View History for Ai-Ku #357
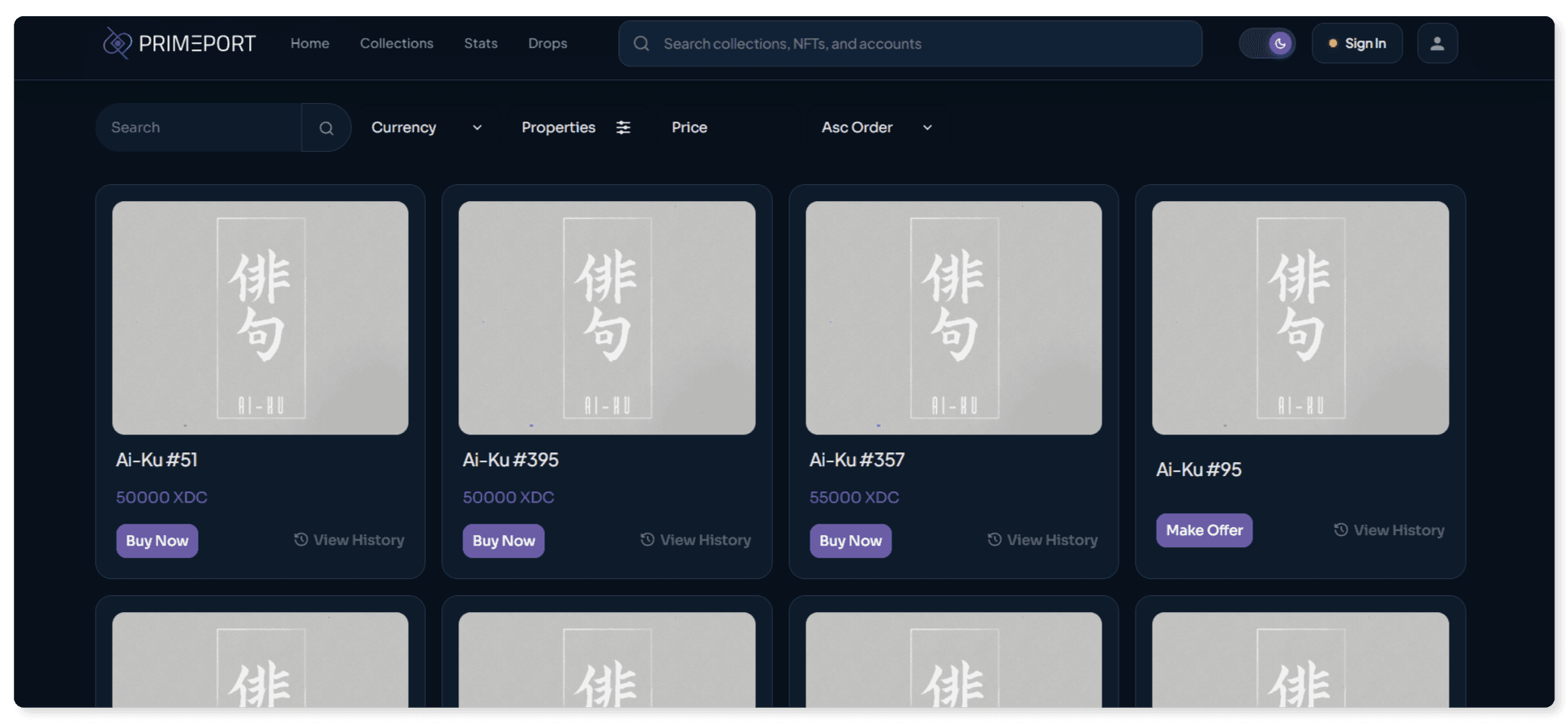Image resolution: width=1568 pixels, height=724 pixels. point(1042,540)
